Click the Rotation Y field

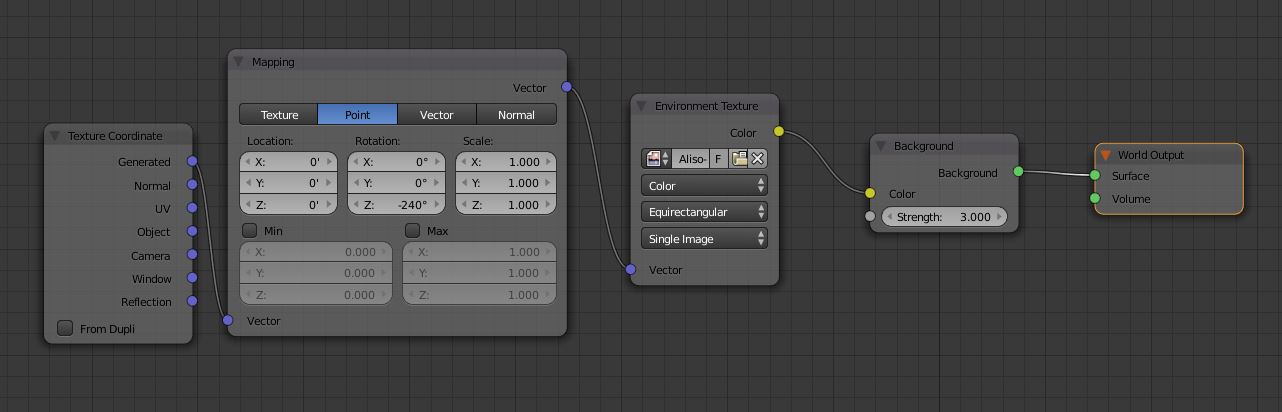coord(395,183)
